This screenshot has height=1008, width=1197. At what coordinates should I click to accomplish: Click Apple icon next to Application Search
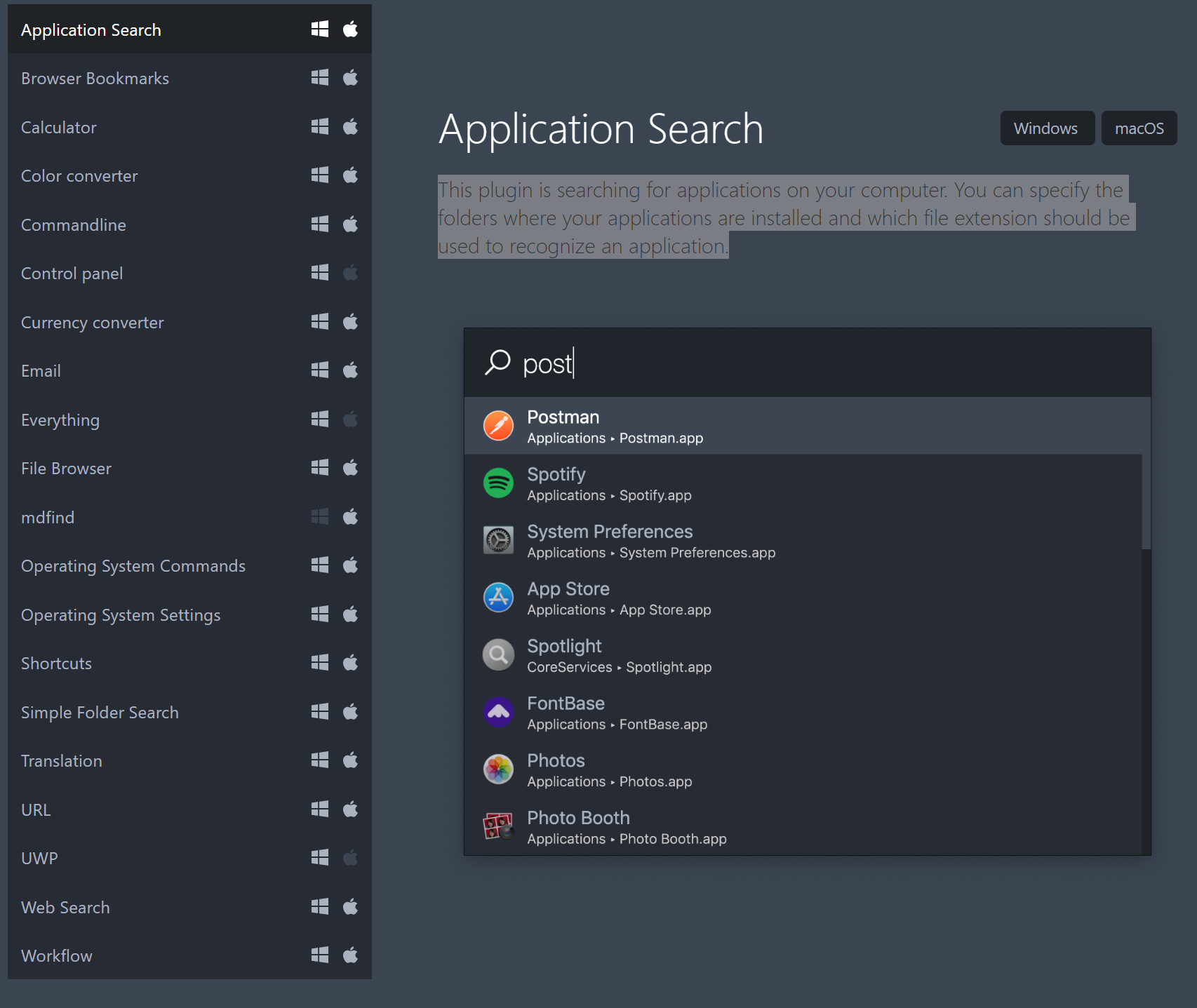click(350, 29)
